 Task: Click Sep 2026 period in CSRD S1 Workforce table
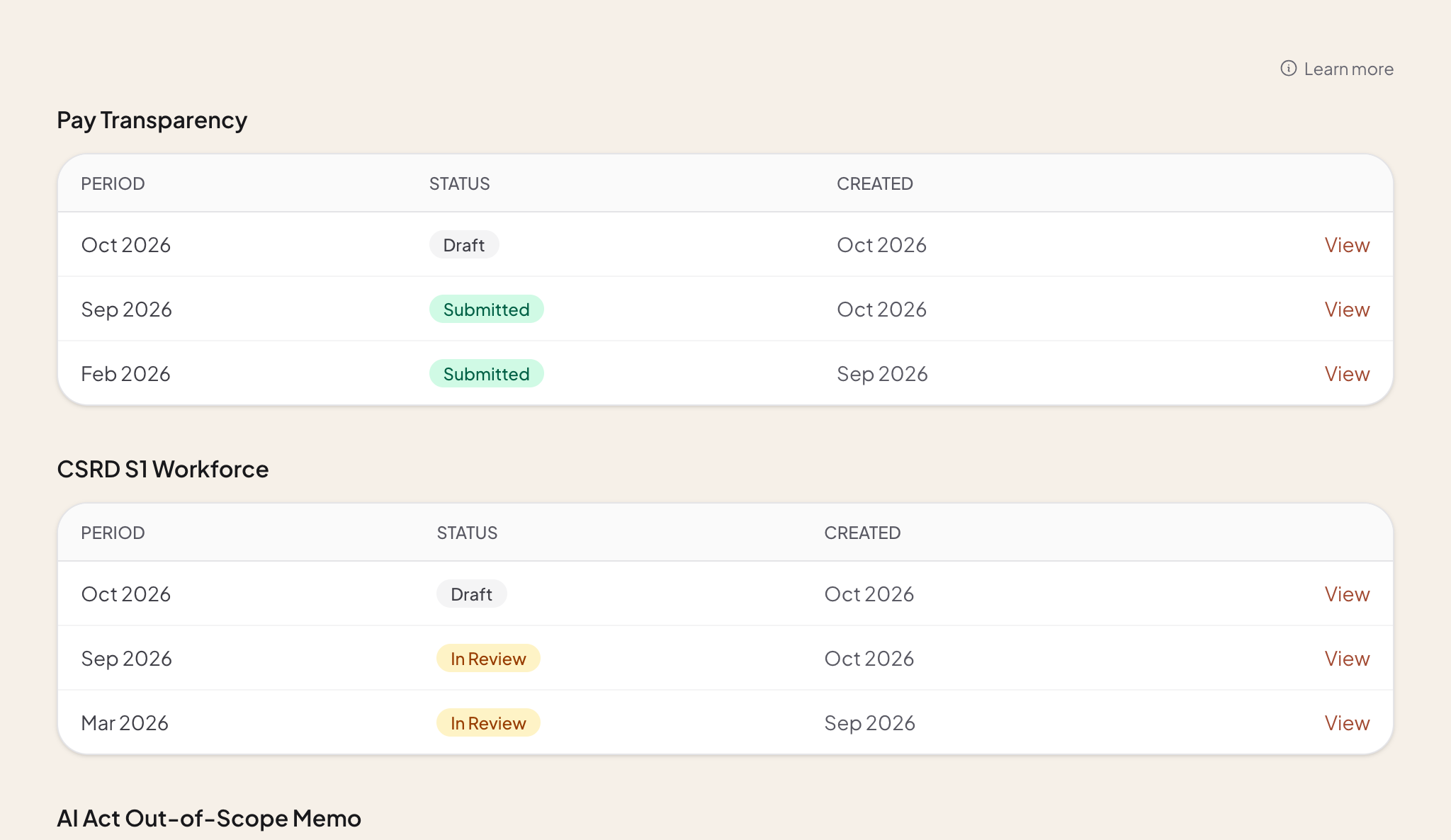point(126,659)
